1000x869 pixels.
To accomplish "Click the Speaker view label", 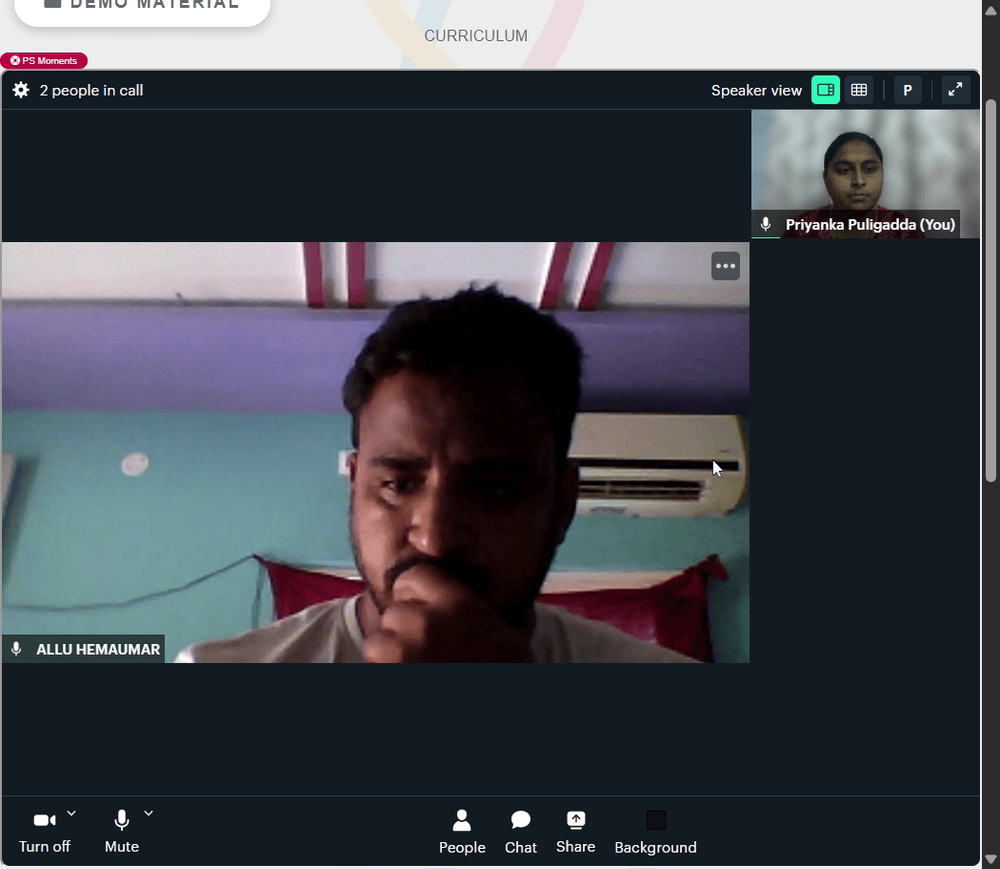I will pyautogui.click(x=756, y=91).
